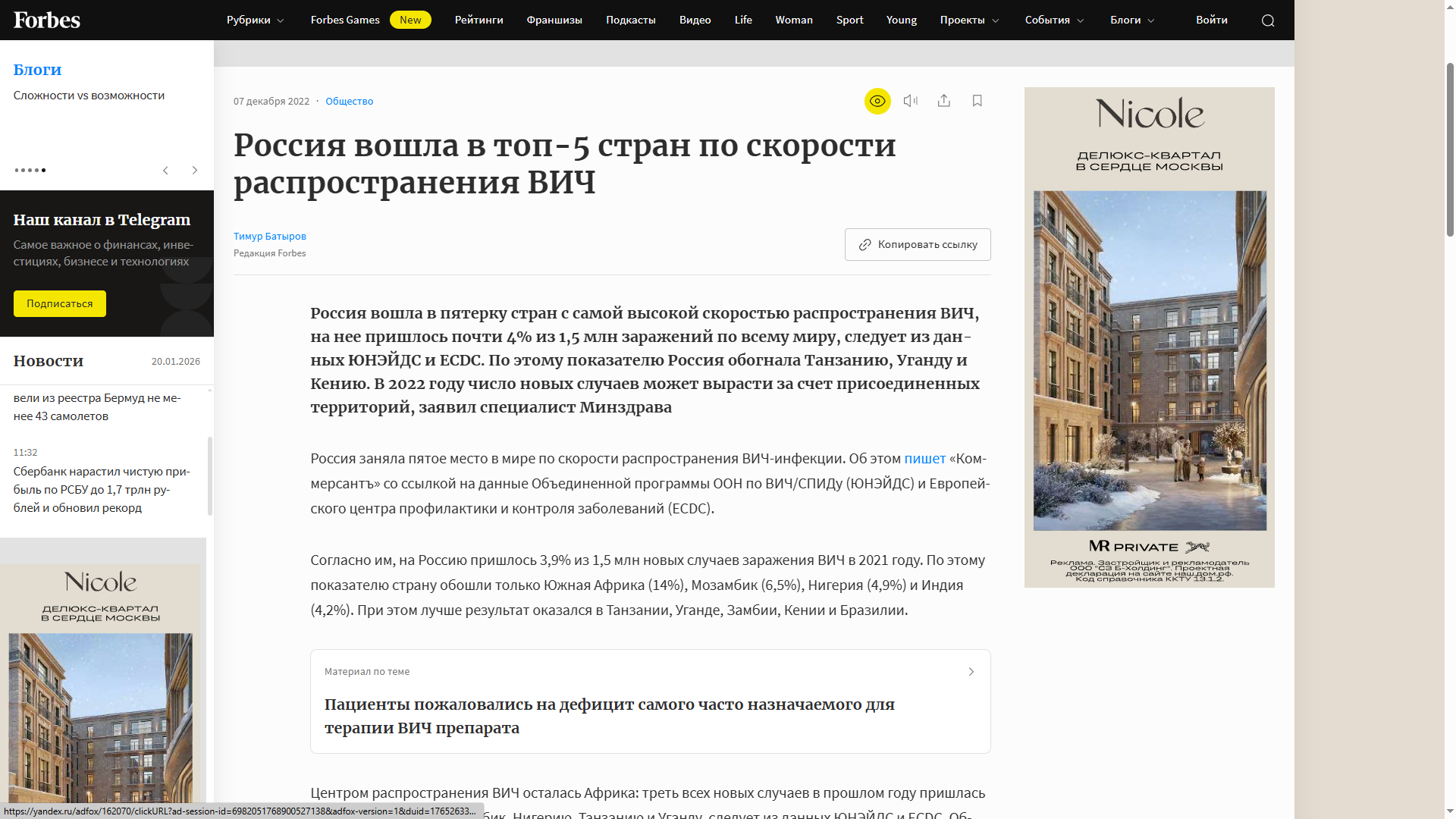Expand the События dropdown menu
Viewport: 1456px width, 819px height.
(x=1054, y=20)
